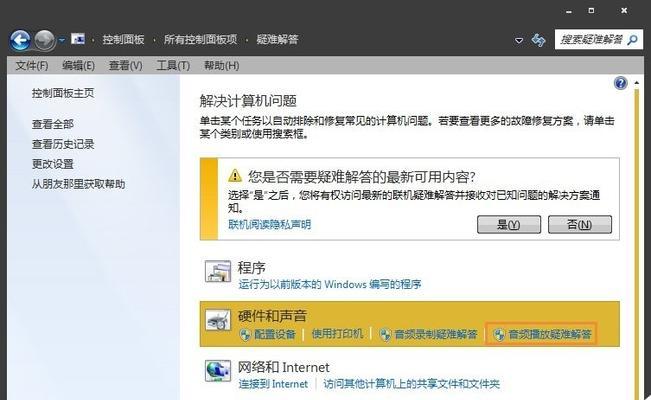Open the 配置设备 troubleshooter

pyautogui.click(x=274, y=334)
